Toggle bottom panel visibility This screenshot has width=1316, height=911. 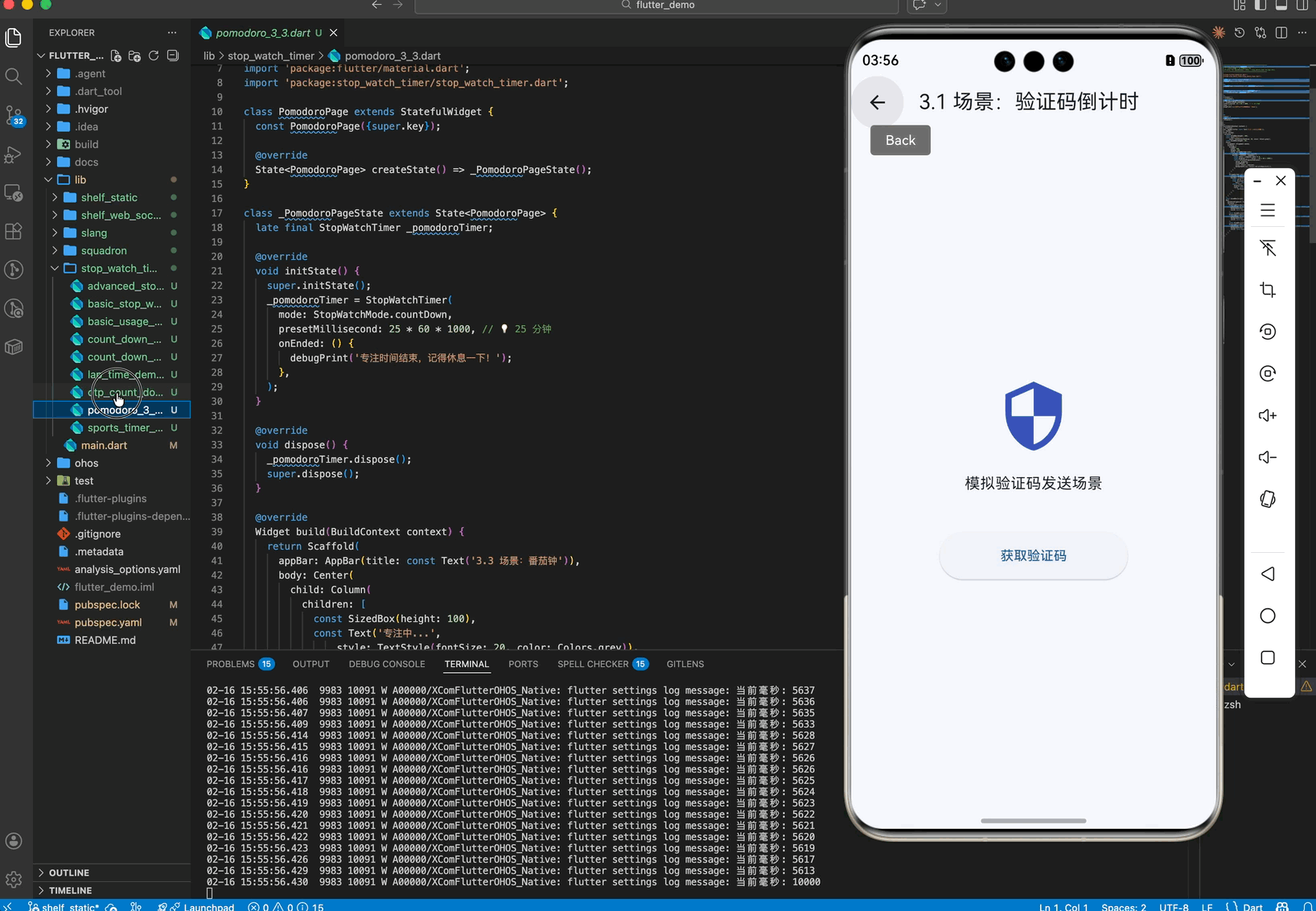point(1281,5)
